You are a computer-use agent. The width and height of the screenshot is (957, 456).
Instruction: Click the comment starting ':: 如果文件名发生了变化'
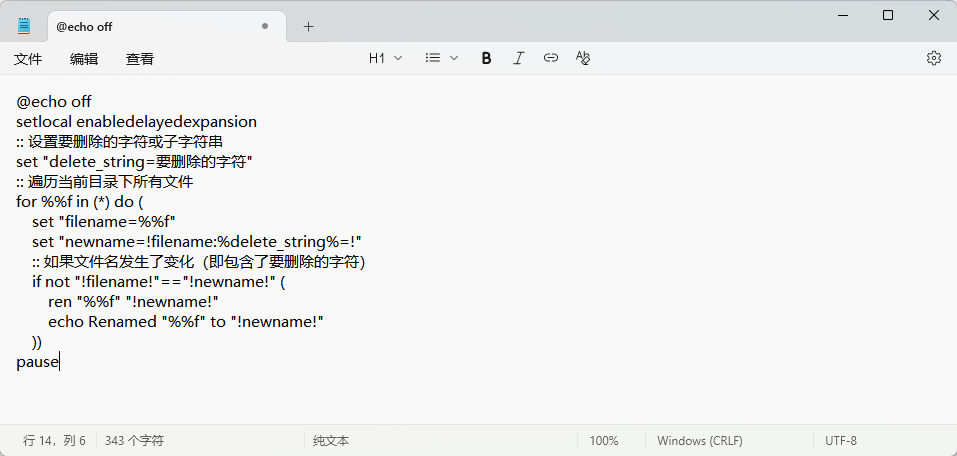click(198, 262)
